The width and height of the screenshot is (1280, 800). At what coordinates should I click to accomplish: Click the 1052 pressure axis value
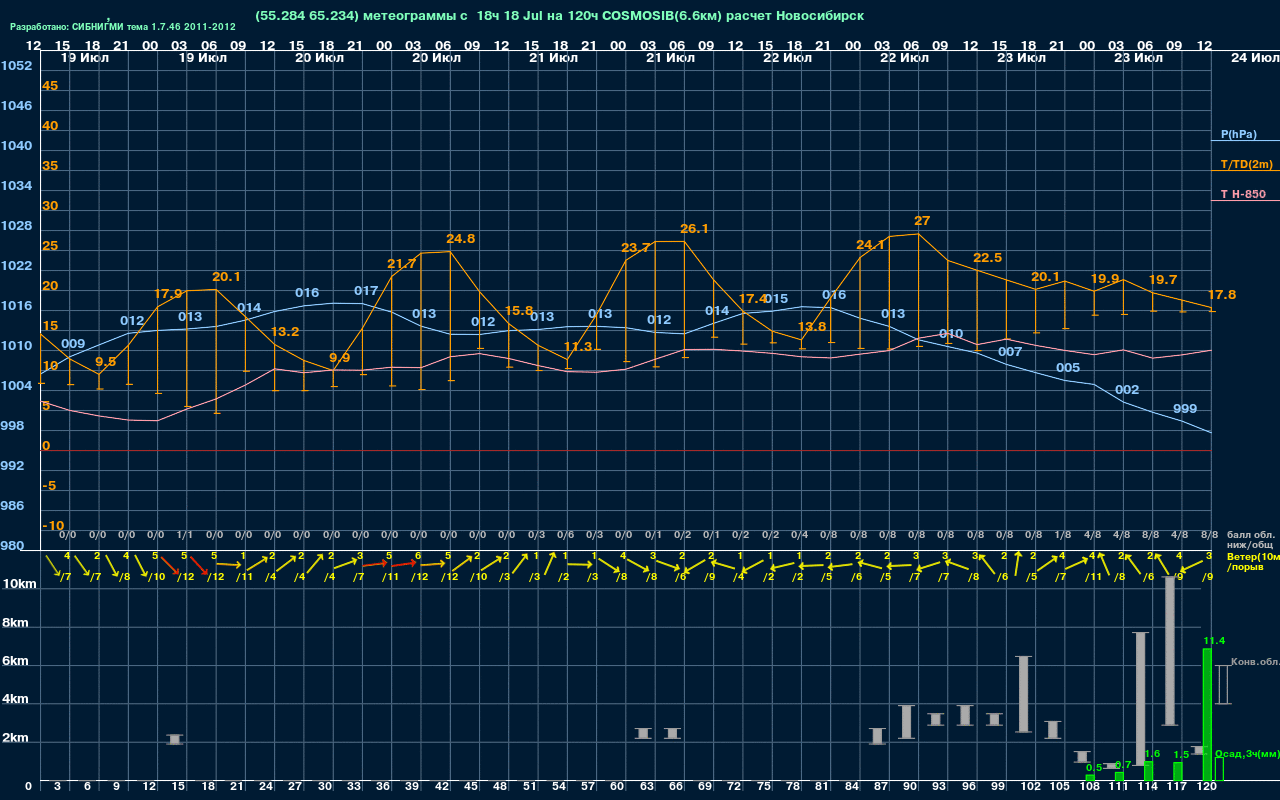coord(16,66)
